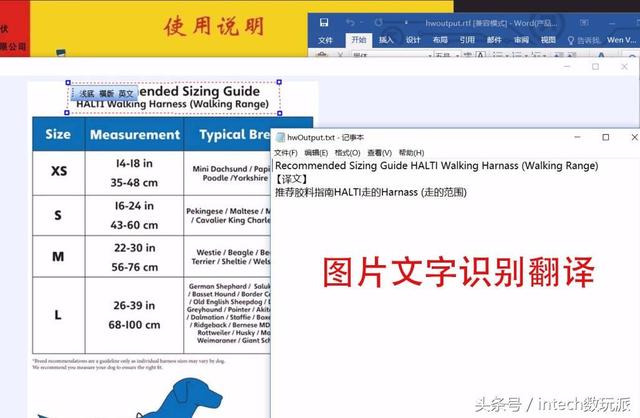Click the Save icon in Word title bar
Screen dimensions: 640x418
point(324,22)
